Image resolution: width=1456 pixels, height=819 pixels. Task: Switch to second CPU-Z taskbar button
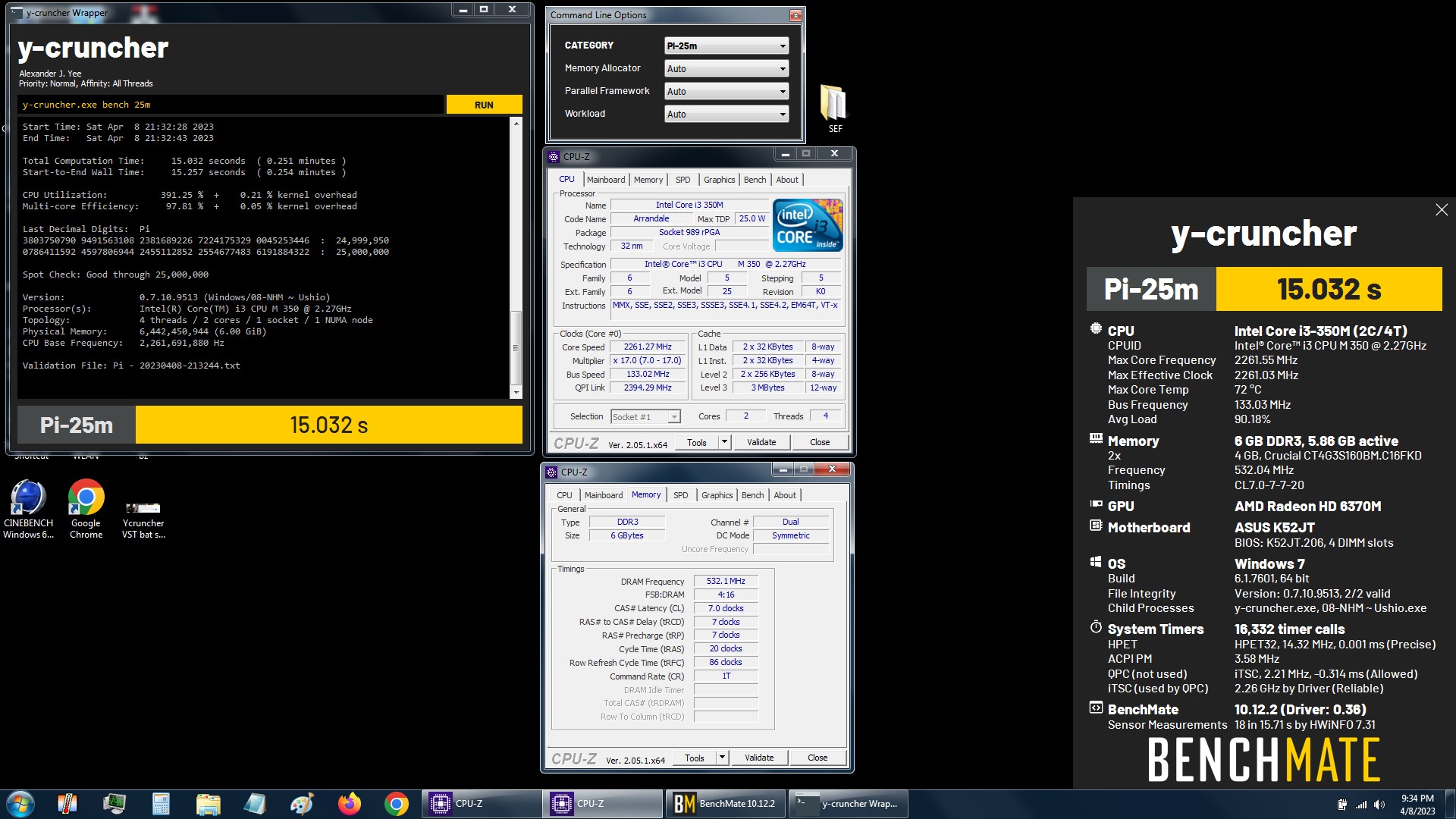click(x=603, y=804)
